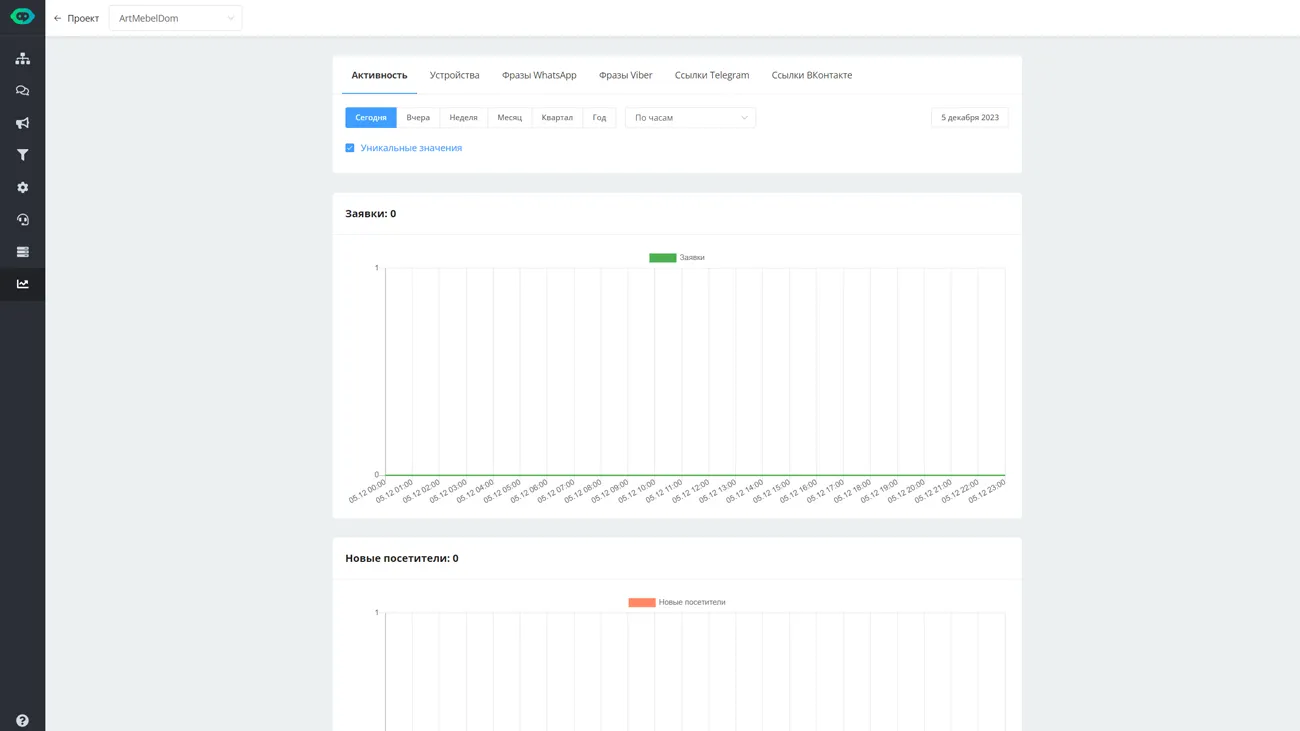1300x731 pixels.
Task: Click the green eye logo icon
Action: click(x=22, y=17)
